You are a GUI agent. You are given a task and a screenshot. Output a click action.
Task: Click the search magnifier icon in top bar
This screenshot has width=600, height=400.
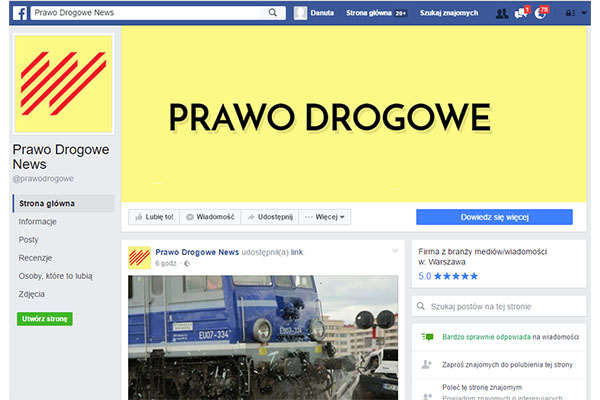pyautogui.click(x=272, y=13)
